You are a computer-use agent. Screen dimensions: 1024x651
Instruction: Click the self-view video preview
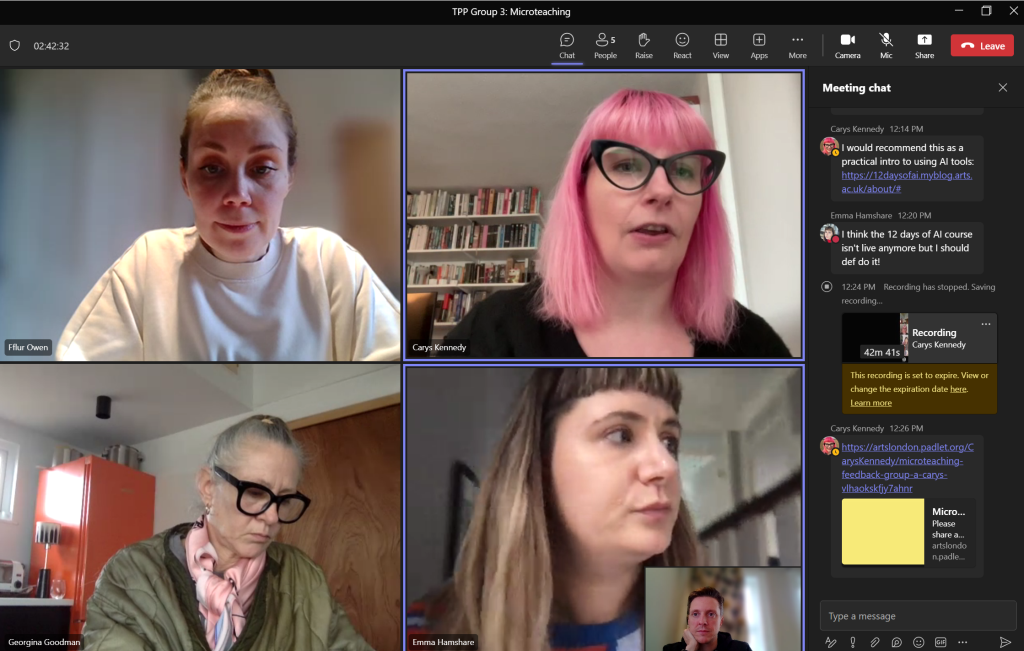724,609
